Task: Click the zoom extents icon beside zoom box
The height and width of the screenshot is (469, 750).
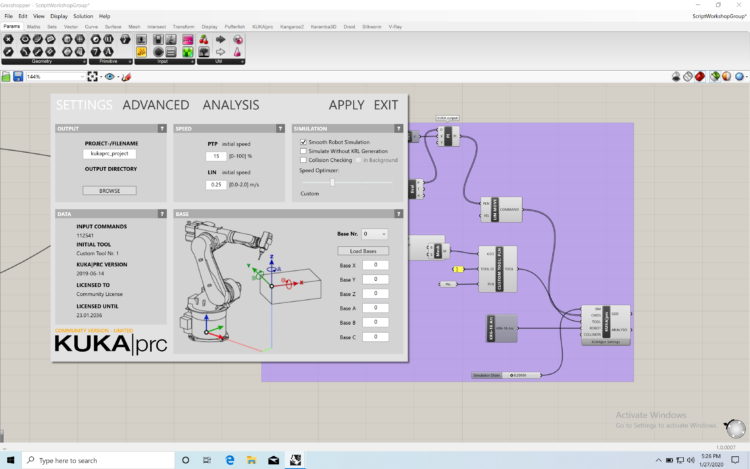Action: (92, 76)
